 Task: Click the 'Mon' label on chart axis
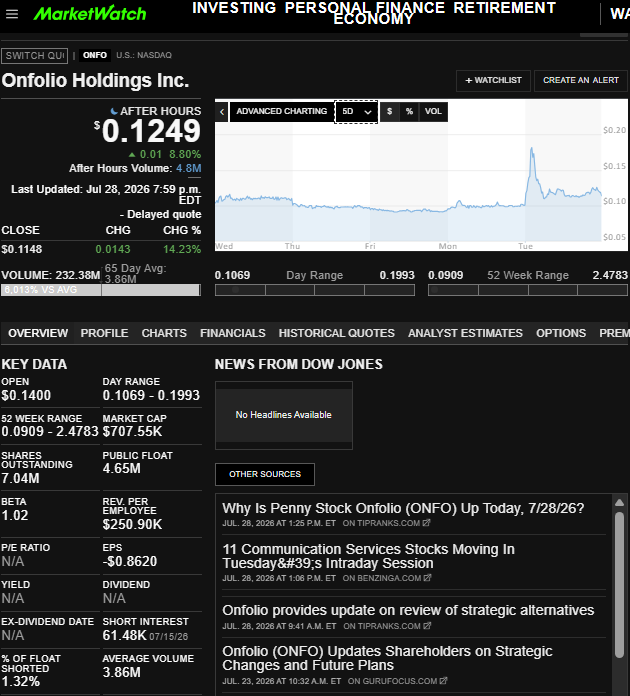pyautogui.click(x=448, y=246)
